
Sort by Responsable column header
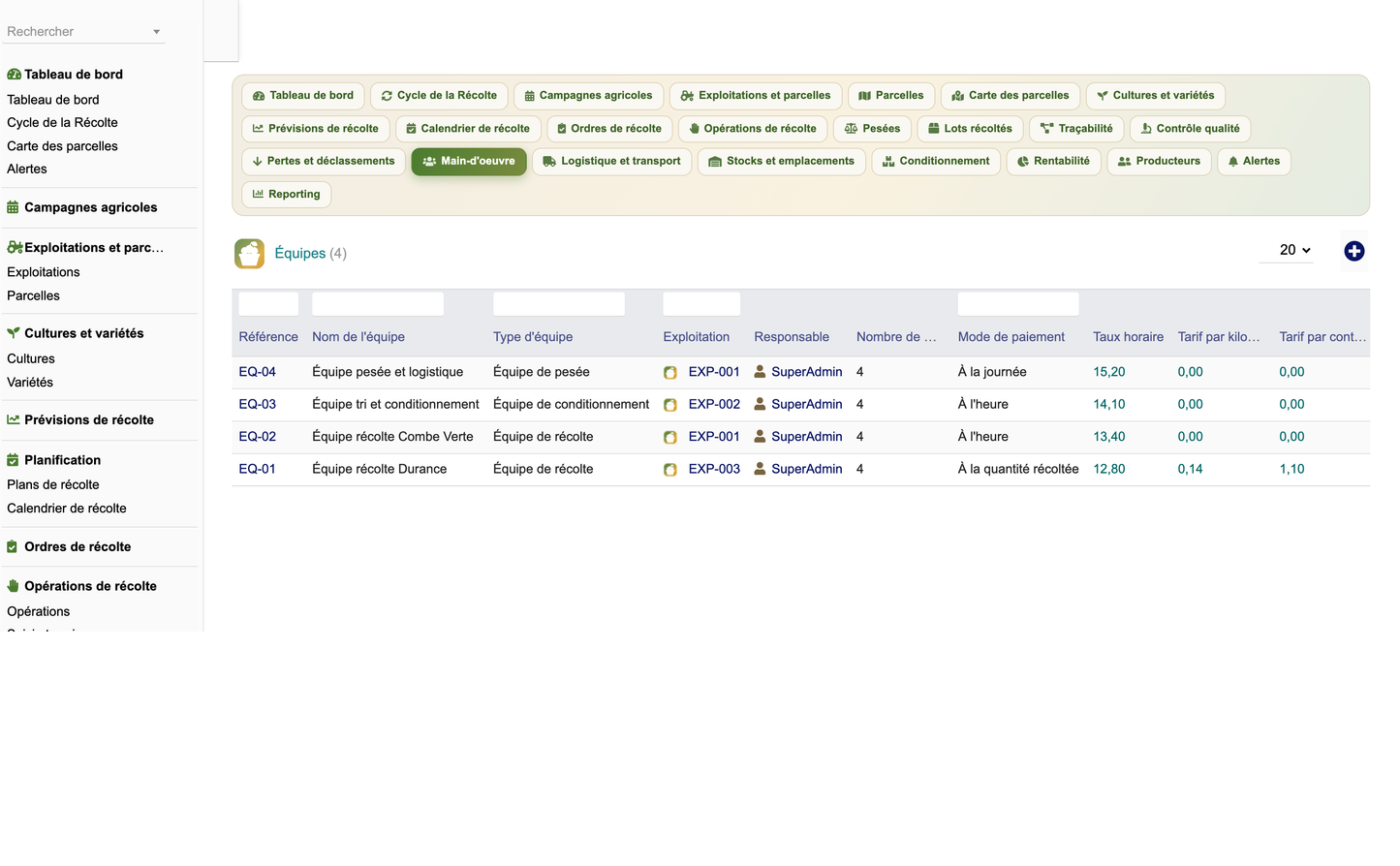(792, 337)
